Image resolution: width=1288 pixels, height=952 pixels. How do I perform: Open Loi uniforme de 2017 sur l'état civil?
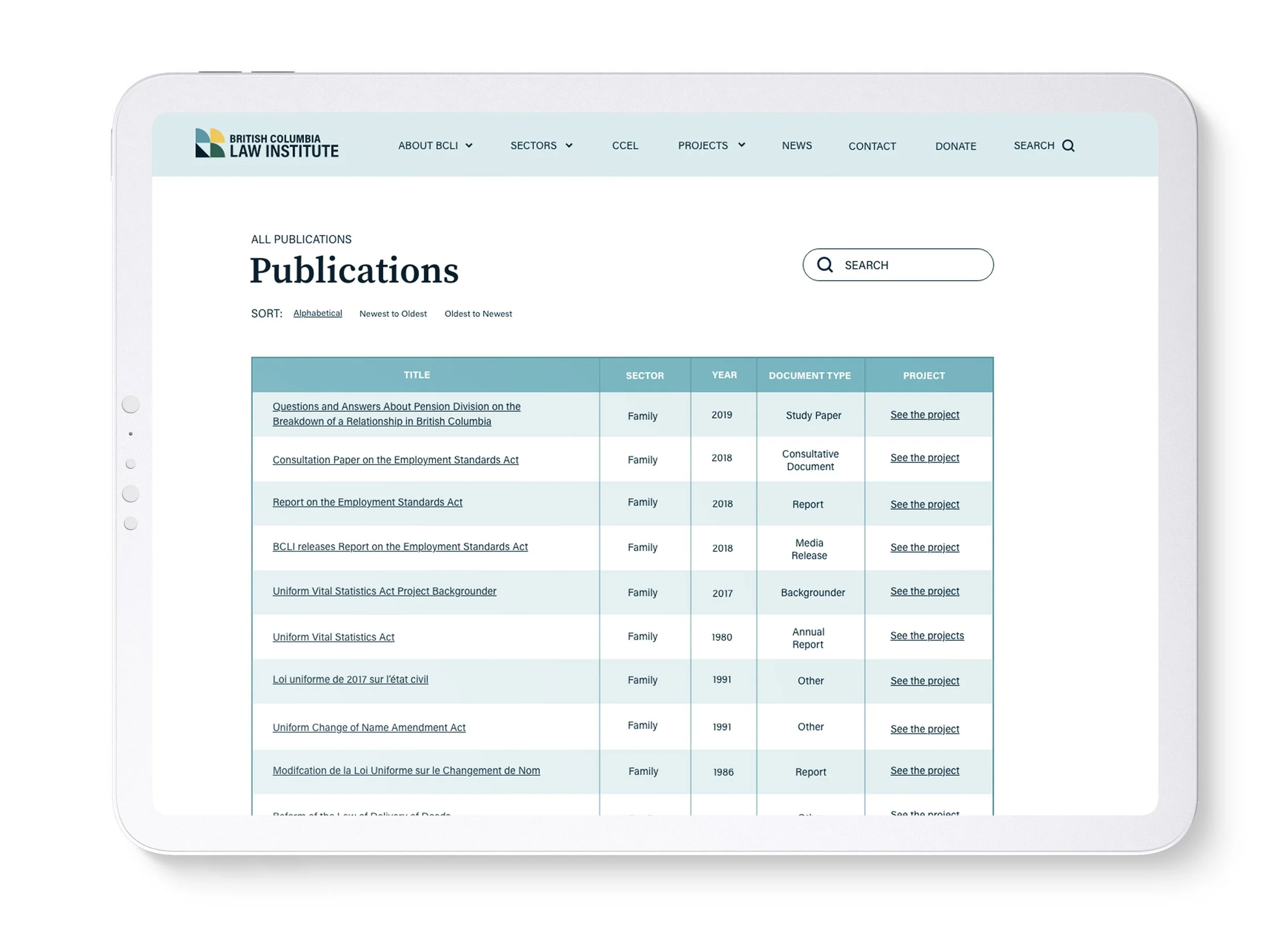point(350,679)
